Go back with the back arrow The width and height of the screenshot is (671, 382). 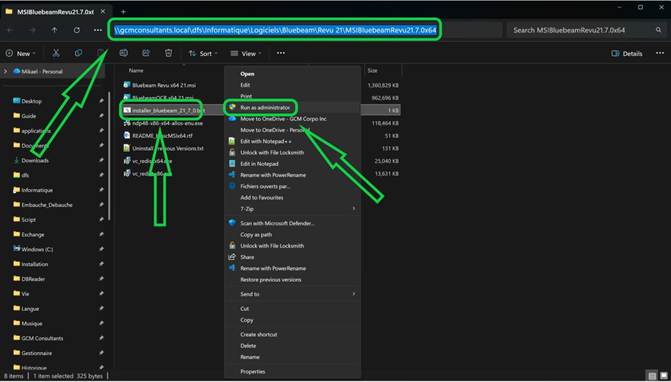click(x=10, y=30)
